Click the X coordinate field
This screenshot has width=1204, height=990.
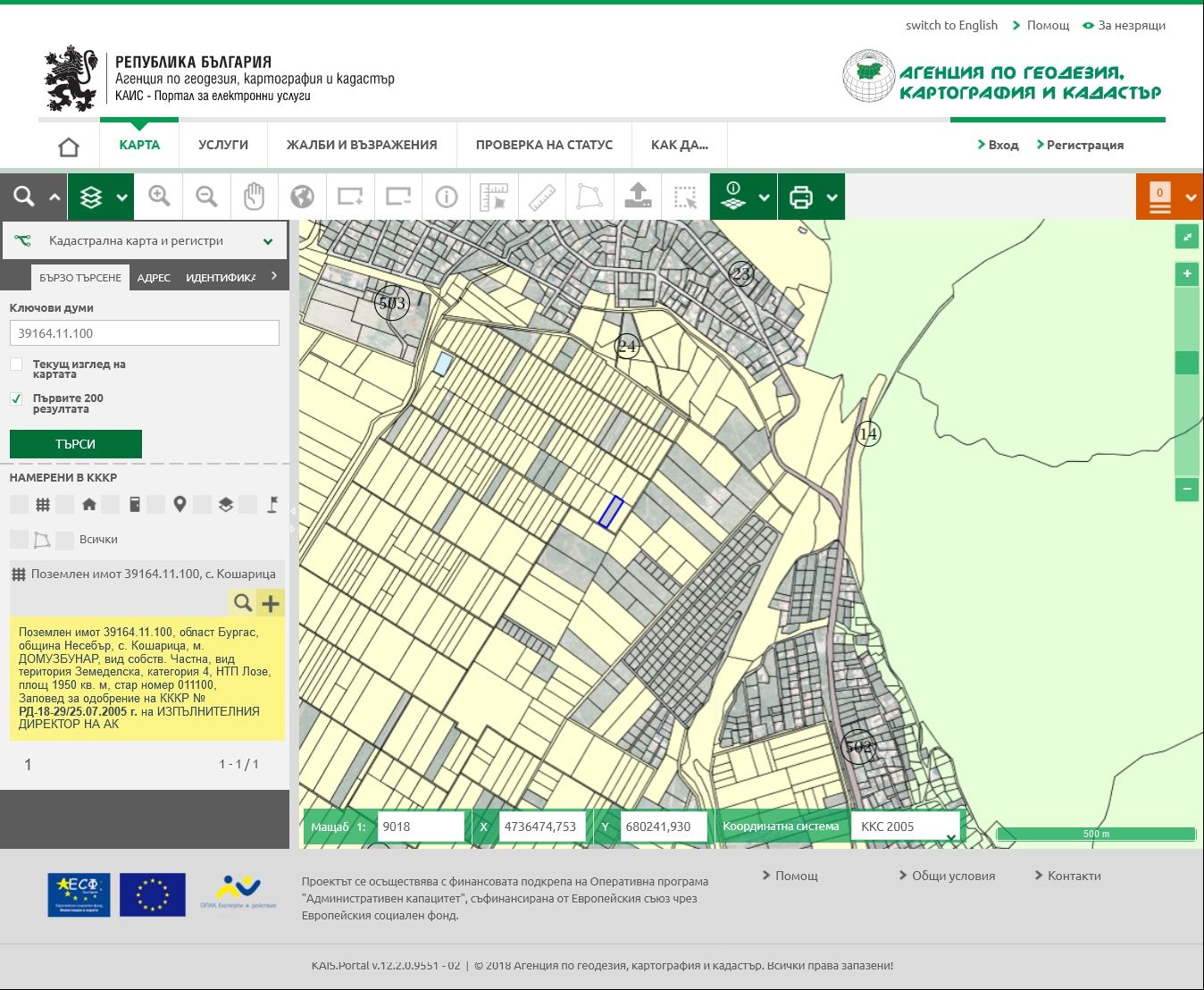pos(543,826)
